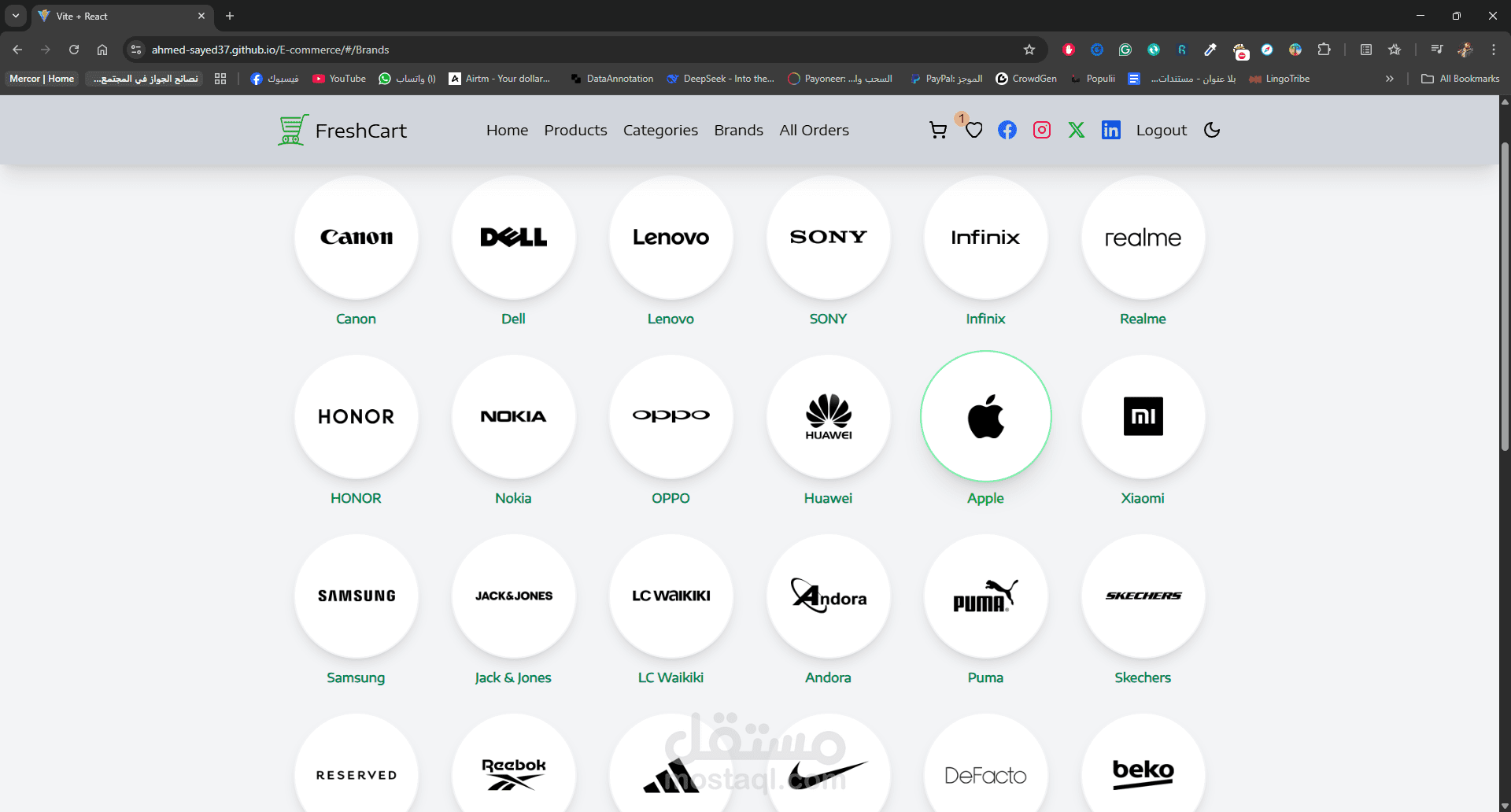Open the DataAnnotation bookmark
Image resolution: width=1511 pixels, height=812 pixels.
tap(612, 79)
